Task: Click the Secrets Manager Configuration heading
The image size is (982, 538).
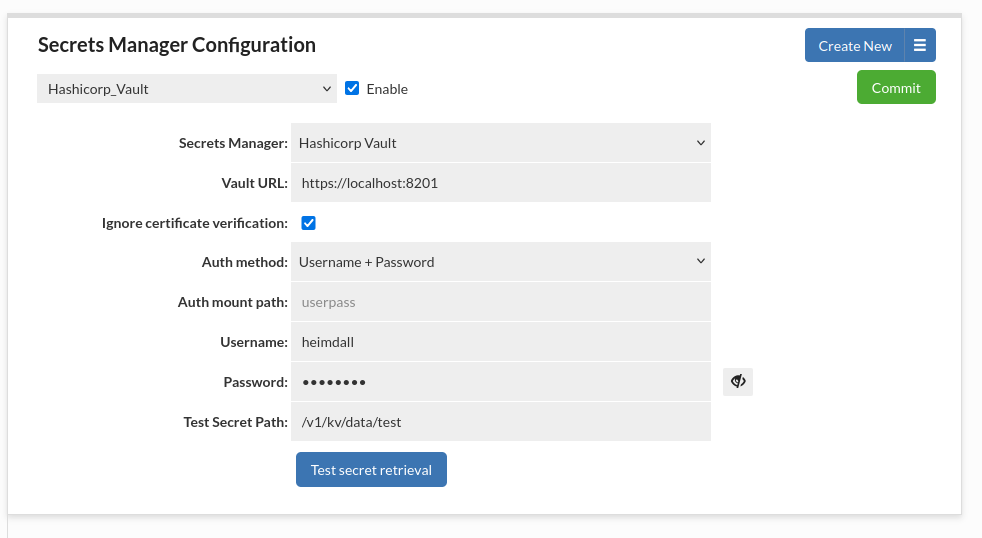Action: tap(177, 45)
